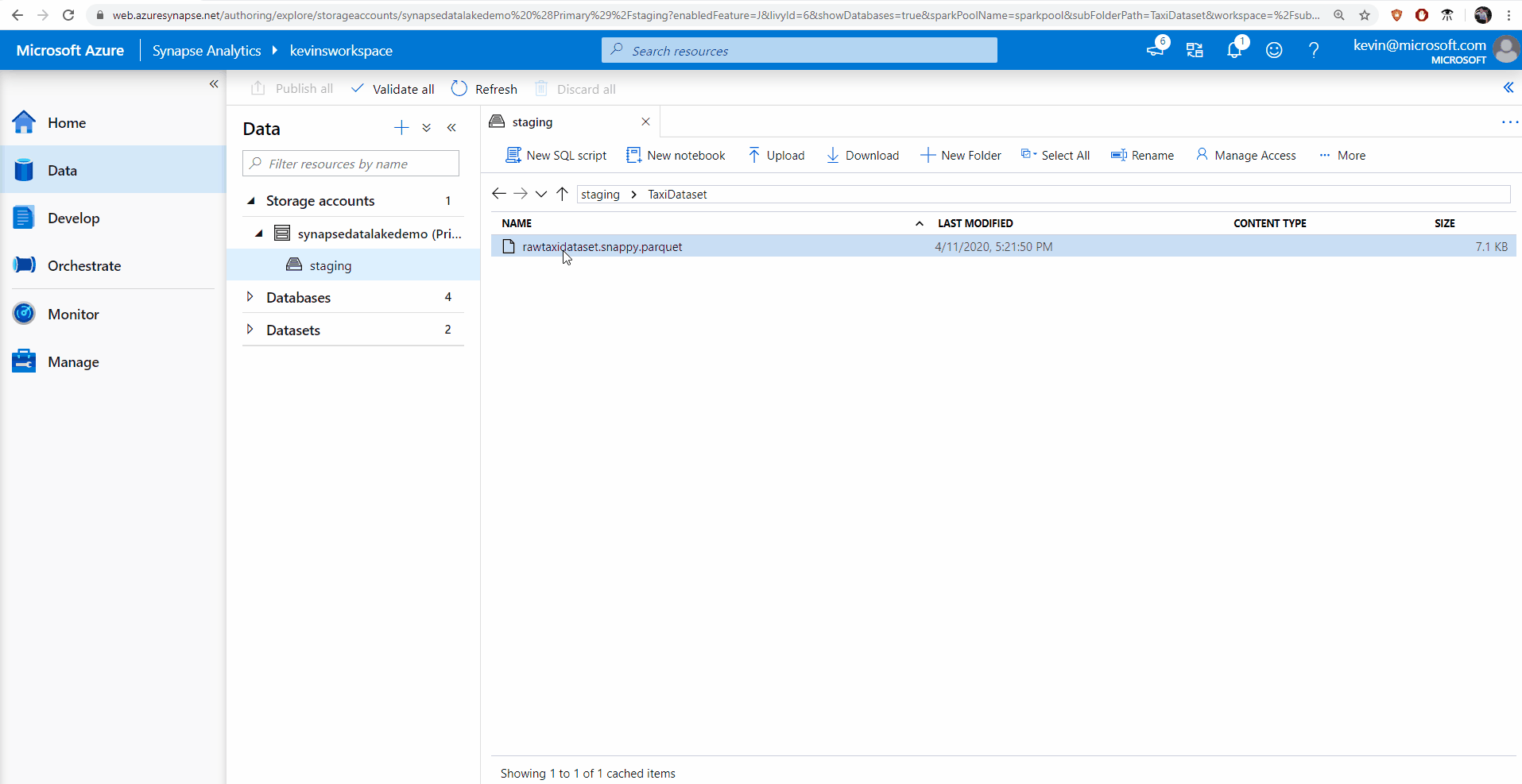Collapse the left navigation sidebar
Image resolution: width=1522 pixels, height=784 pixels.
(x=214, y=83)
